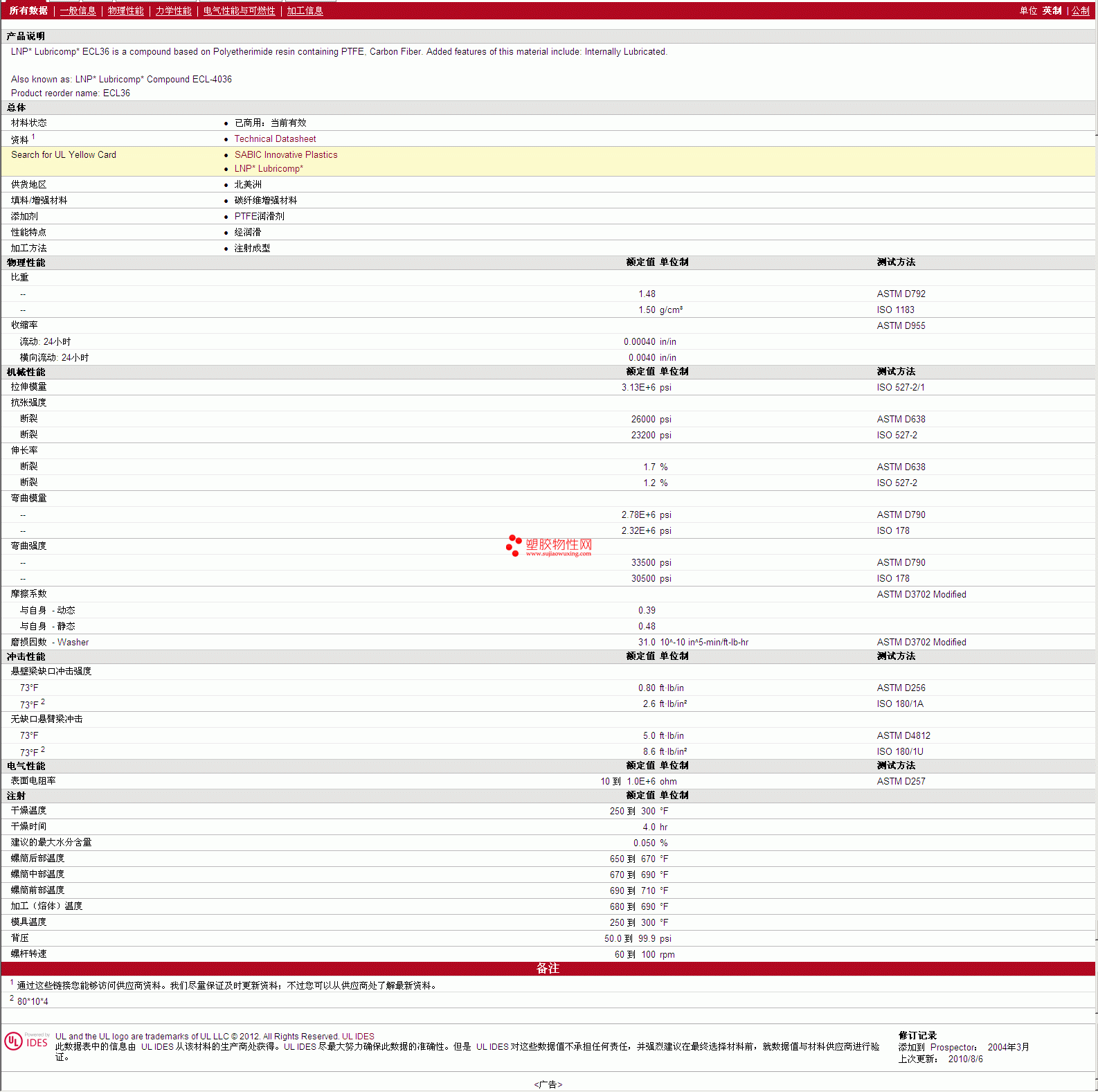Open the Technical Datasheet link
Image resolution: width=1098 pixels, height=1092 pixels.
(275, 139)
